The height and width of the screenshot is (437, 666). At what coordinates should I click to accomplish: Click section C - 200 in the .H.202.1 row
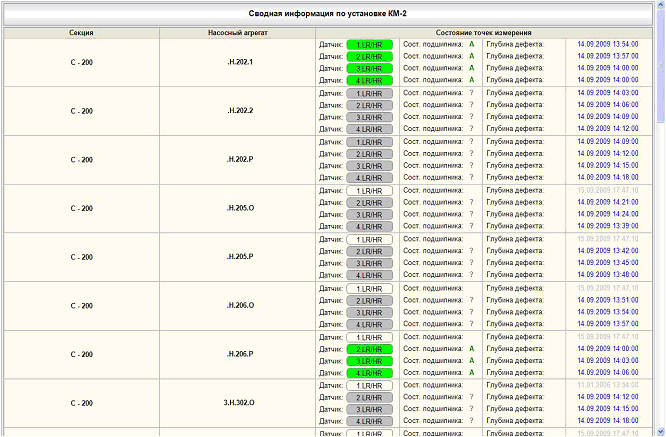coord(82,62)
